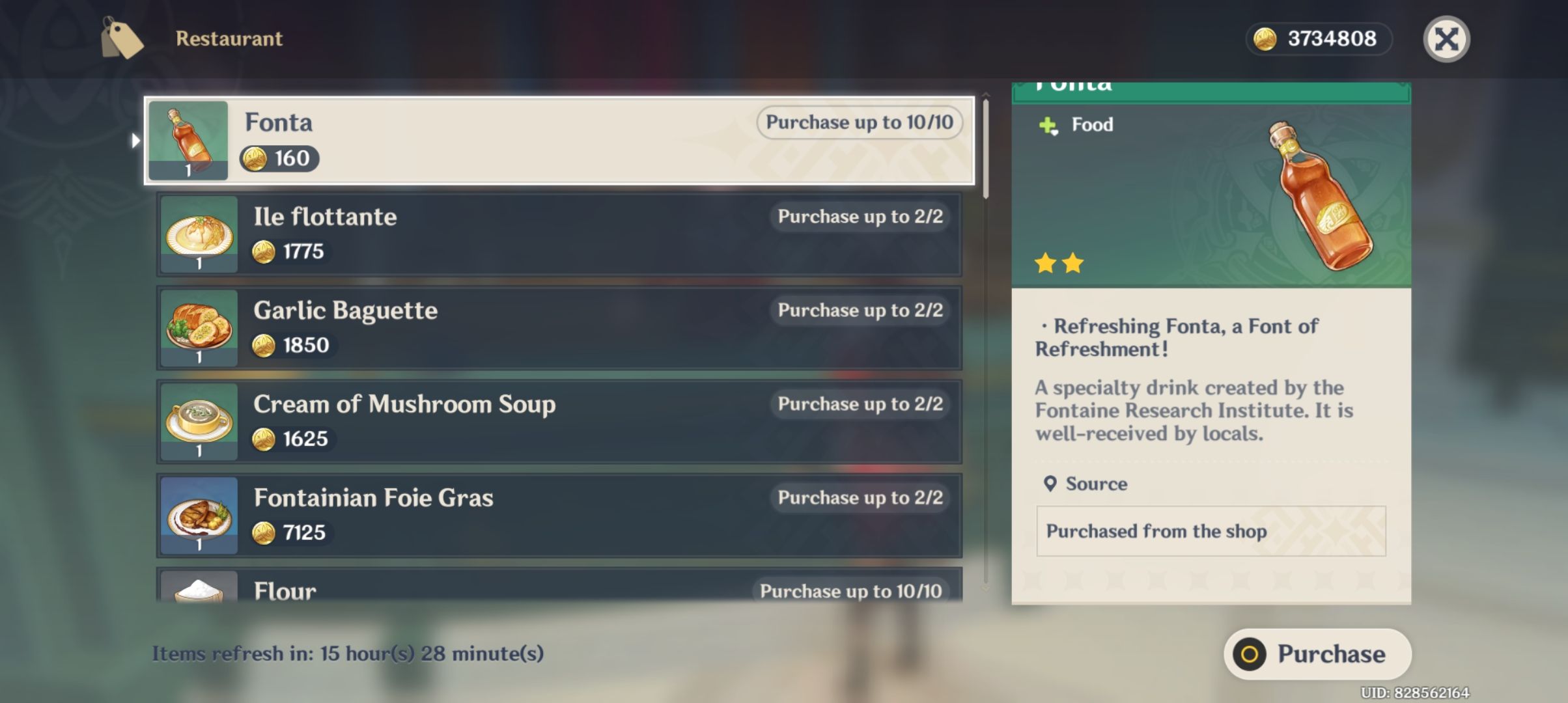This screenshot has height=703, width=1568.
Task: Click the Restaurant shop tag icon
Action: (x=121, y=38)
